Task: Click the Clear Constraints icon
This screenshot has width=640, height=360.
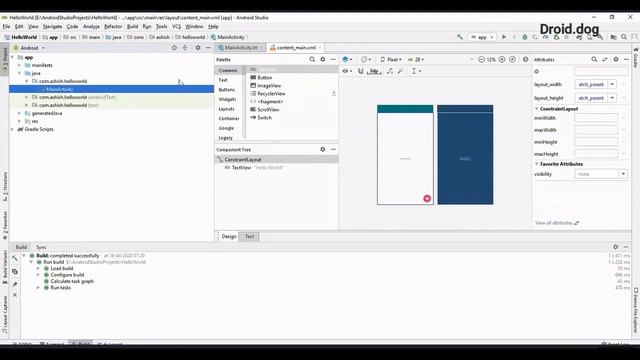Action: pos(390,71)
